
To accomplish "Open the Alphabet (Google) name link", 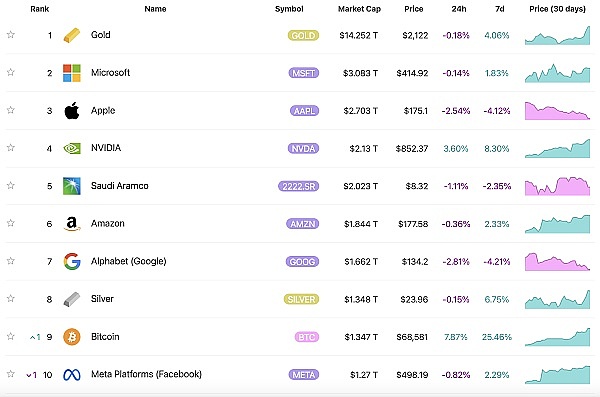I will pyautogui.click(x=129, y=261).
